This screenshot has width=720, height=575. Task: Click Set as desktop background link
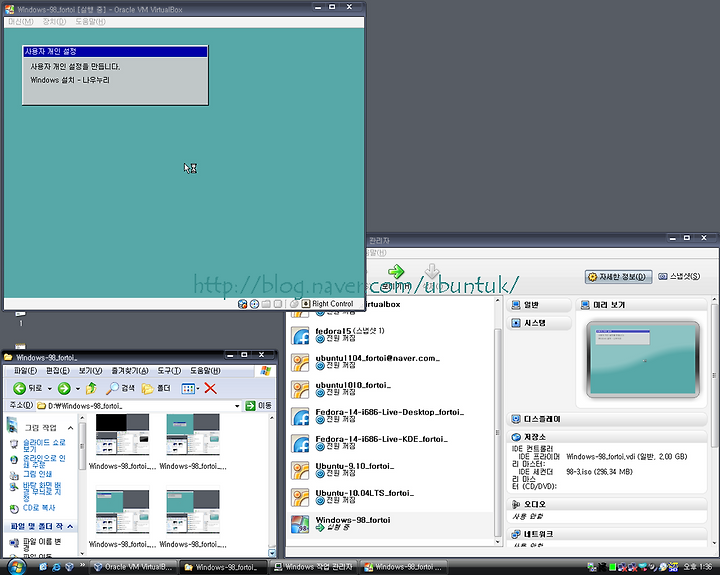pyautogui.click(x=42, y=491)
